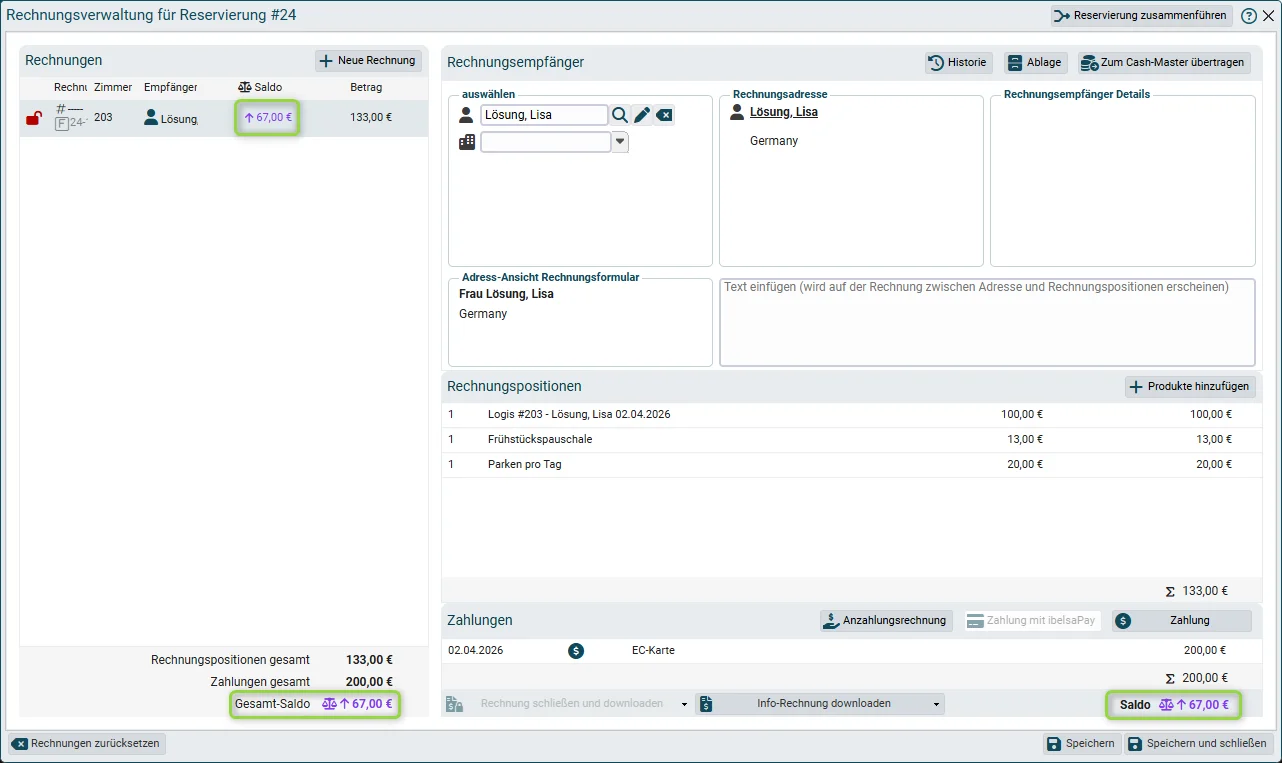Click the dollar icon of EC-Karte payment
This screenshot has width=1282, height=763.
(x=576, y=650)
